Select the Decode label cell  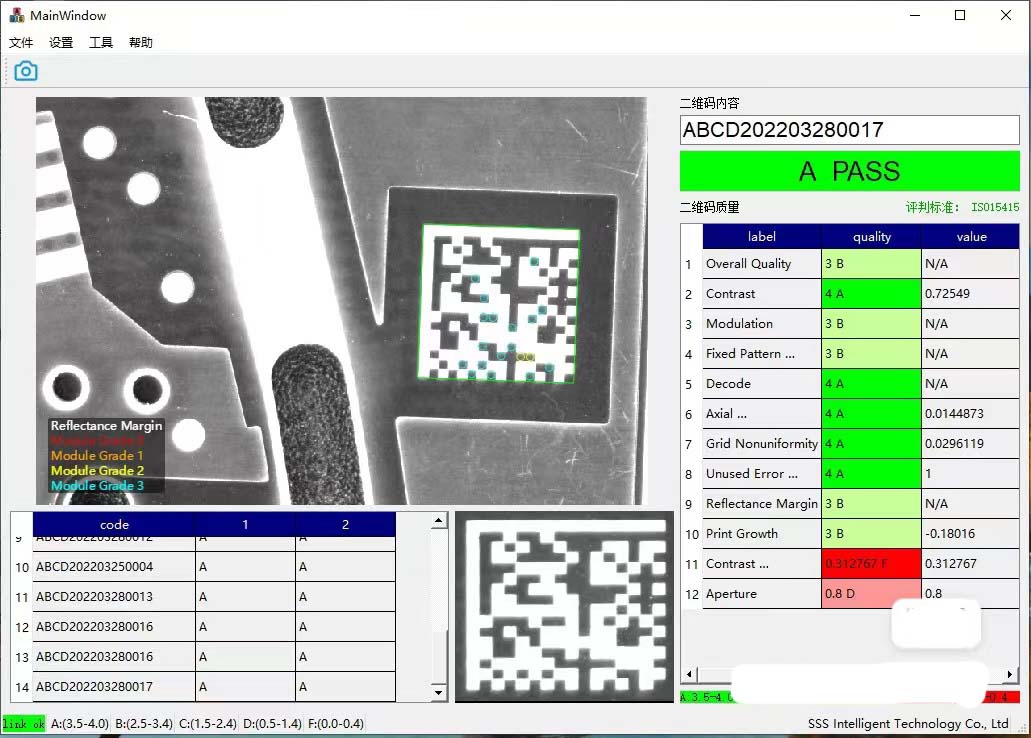pos(762,383)
